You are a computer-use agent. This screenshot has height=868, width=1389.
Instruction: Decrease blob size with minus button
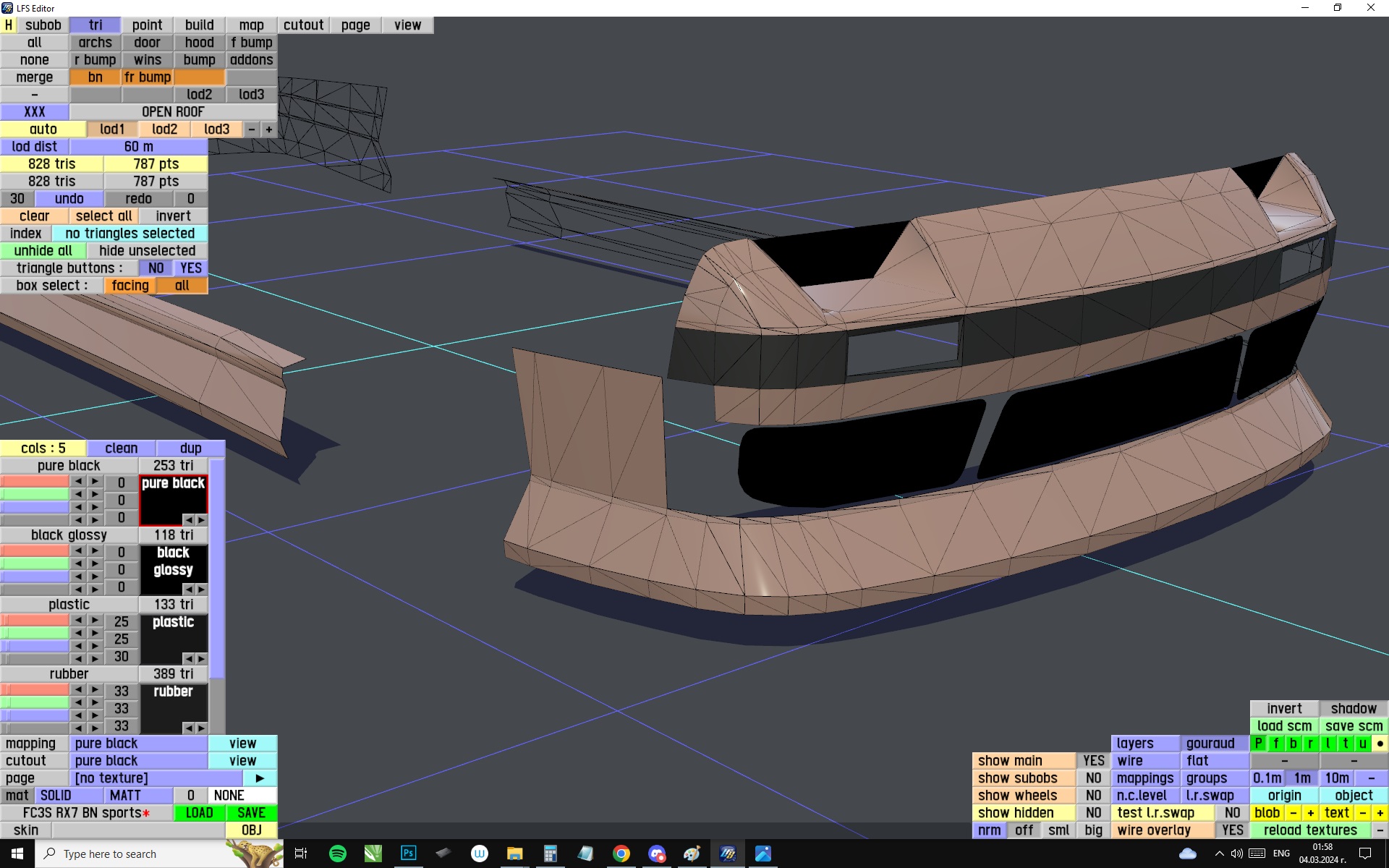click(x=1293, y=812)
